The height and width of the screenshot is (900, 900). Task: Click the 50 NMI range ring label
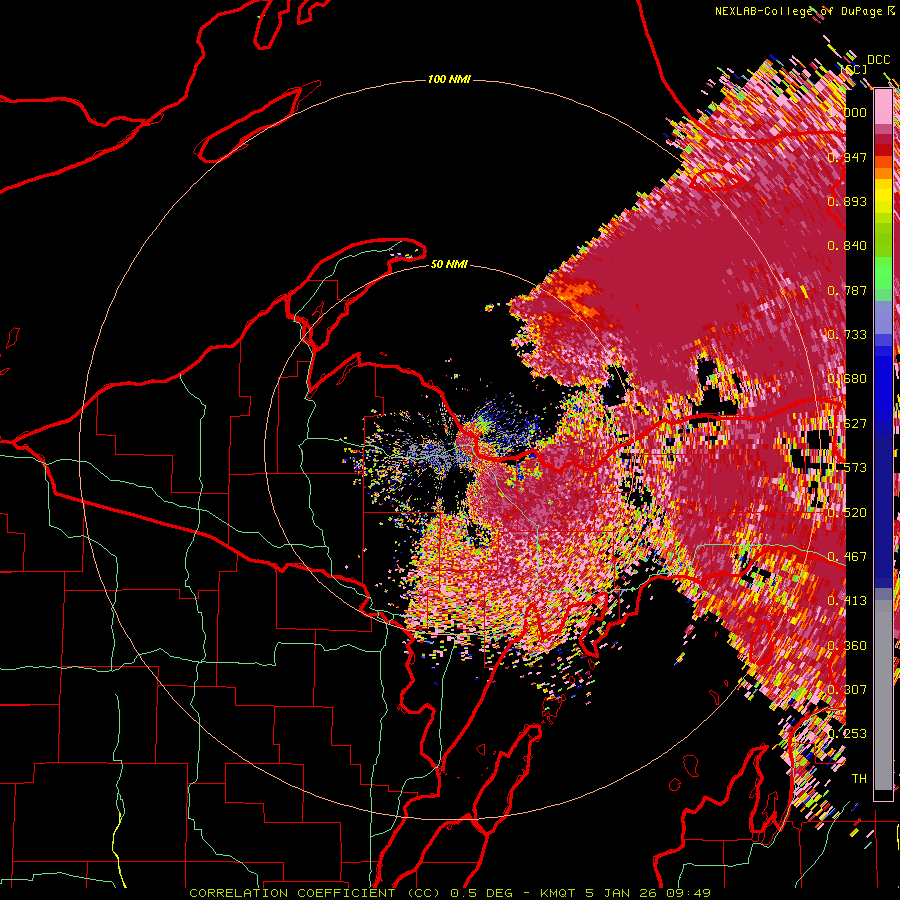449,264
